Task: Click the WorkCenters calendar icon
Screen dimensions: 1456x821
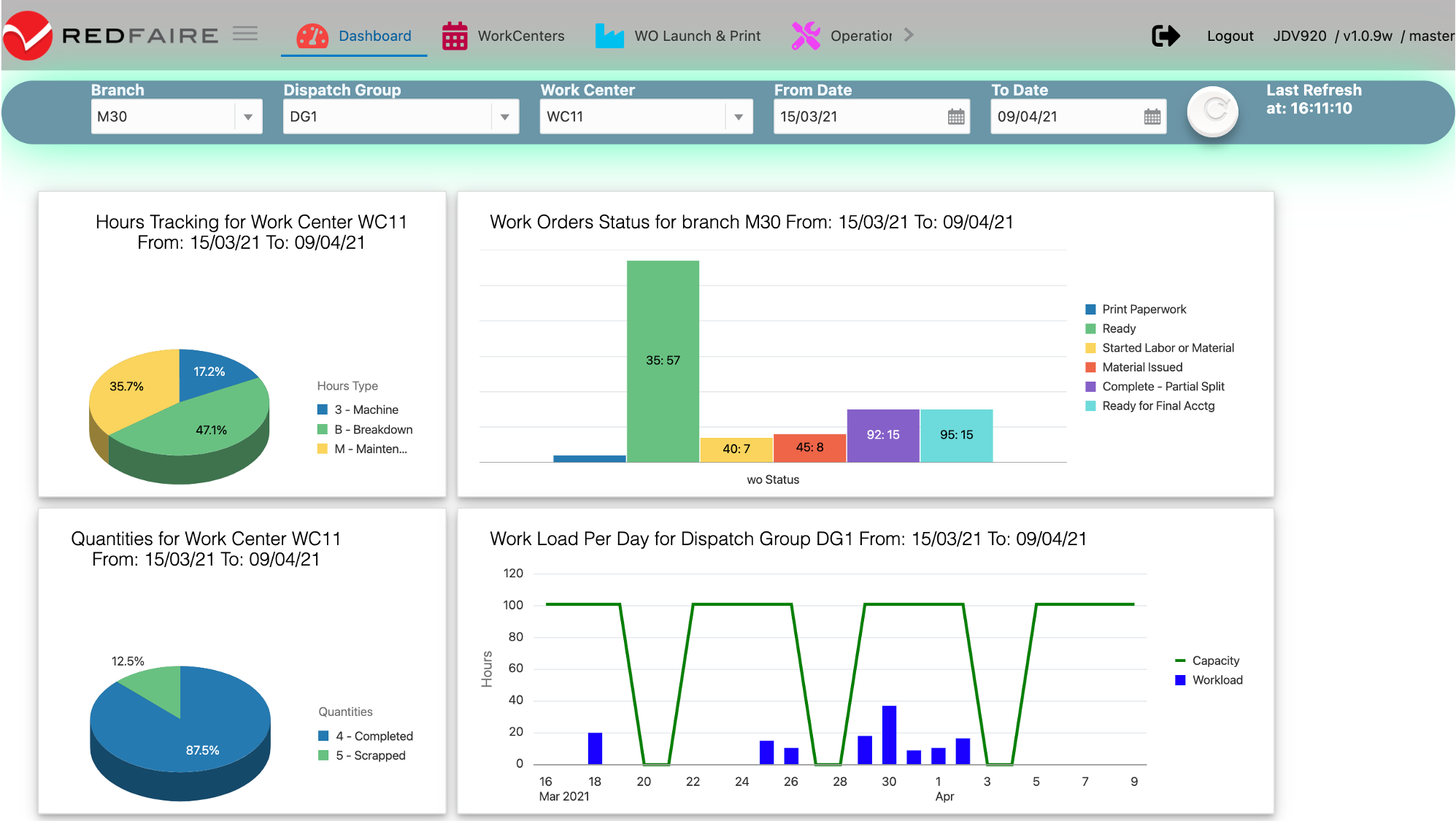Action: [x=455, y=36]
